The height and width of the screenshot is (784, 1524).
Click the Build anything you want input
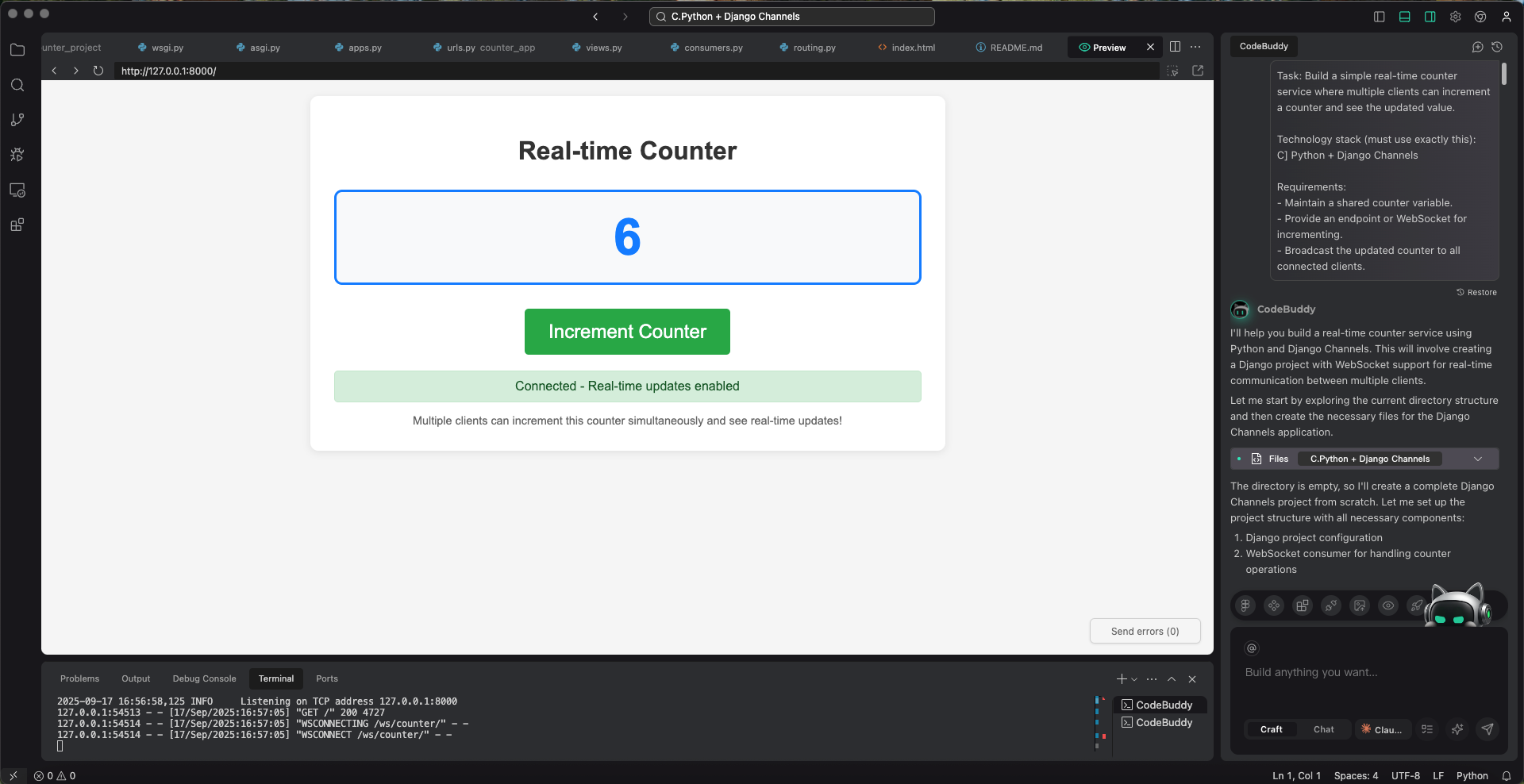coord(1368,672)
